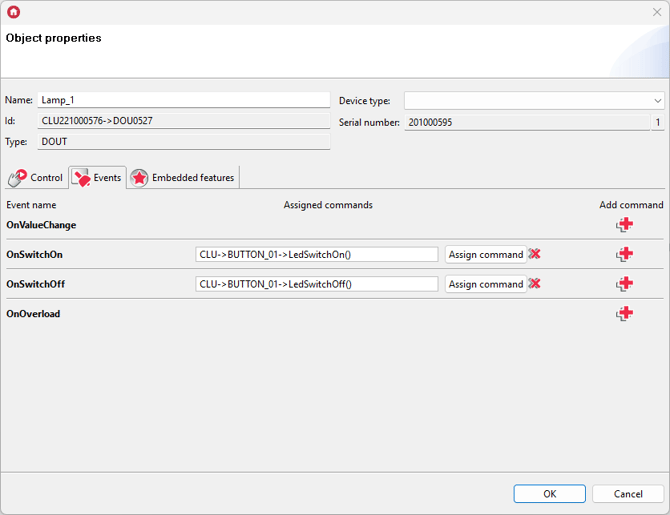Click the Serial number field
Screen dimensions: 670x515
(526, 122)
